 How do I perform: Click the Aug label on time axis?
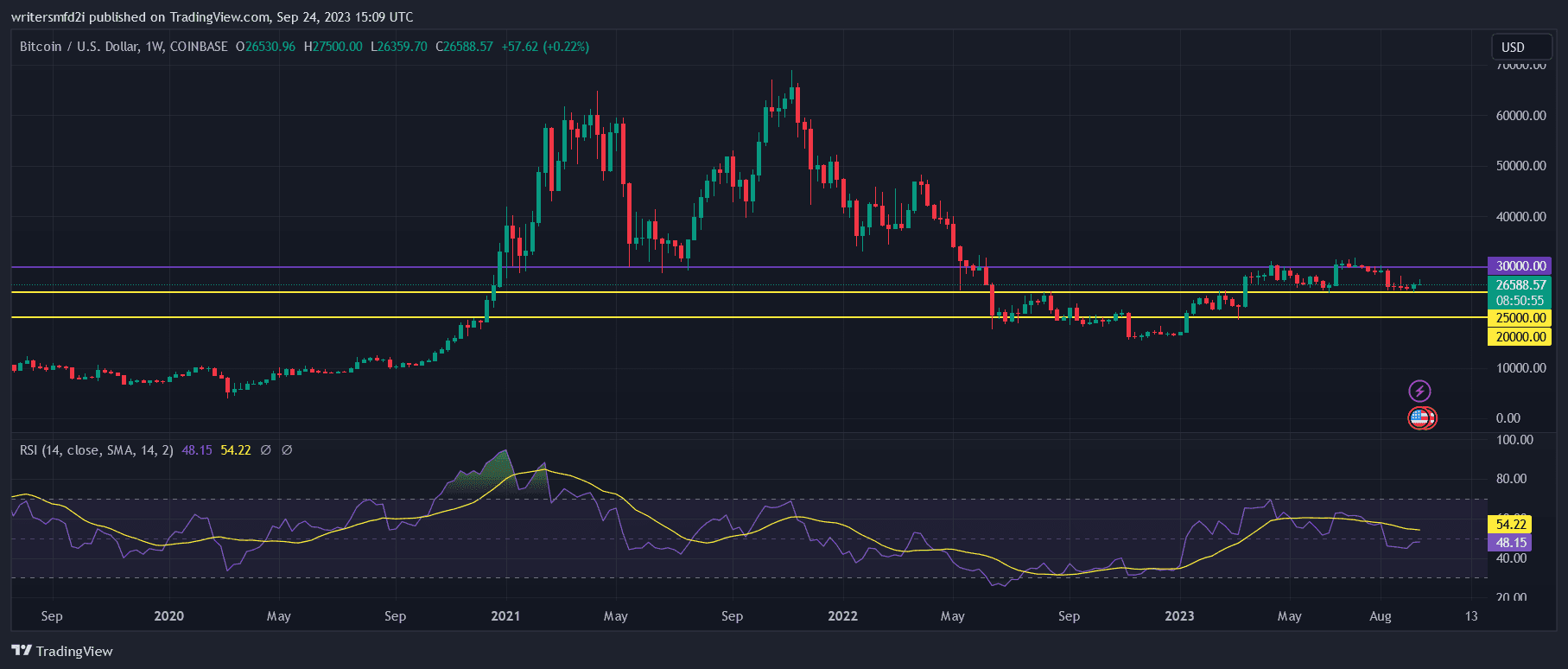(x=1381, y=616)
